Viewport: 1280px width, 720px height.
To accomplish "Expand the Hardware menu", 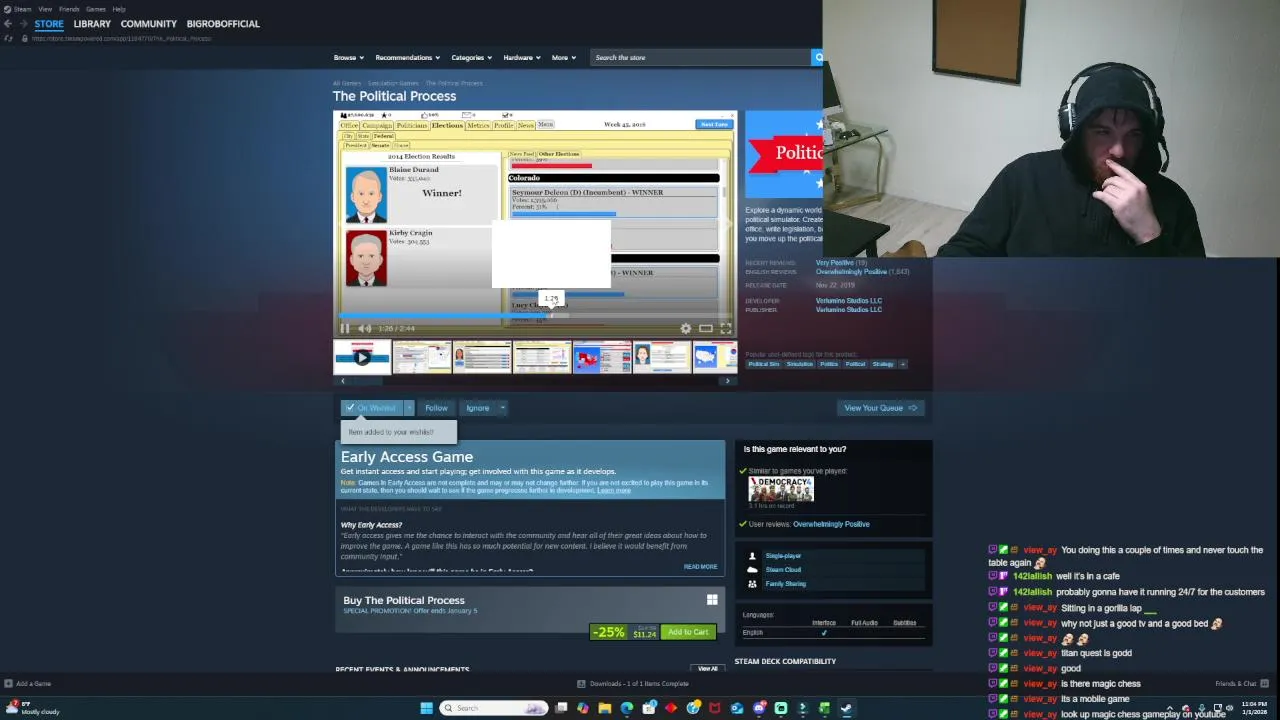I will click(x=521, y=58).
